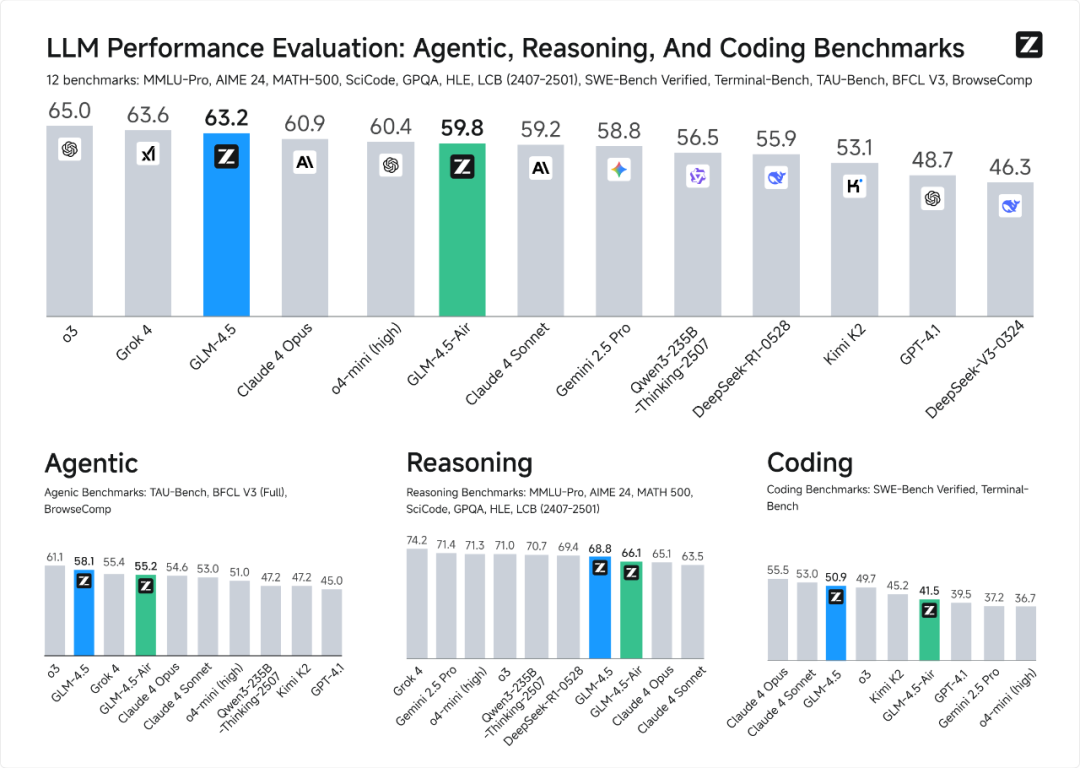This screenshot has width=1080, height=768.
Task: Click the OpenAI logo on the 65.0 bar
Action: click(70, 149)
